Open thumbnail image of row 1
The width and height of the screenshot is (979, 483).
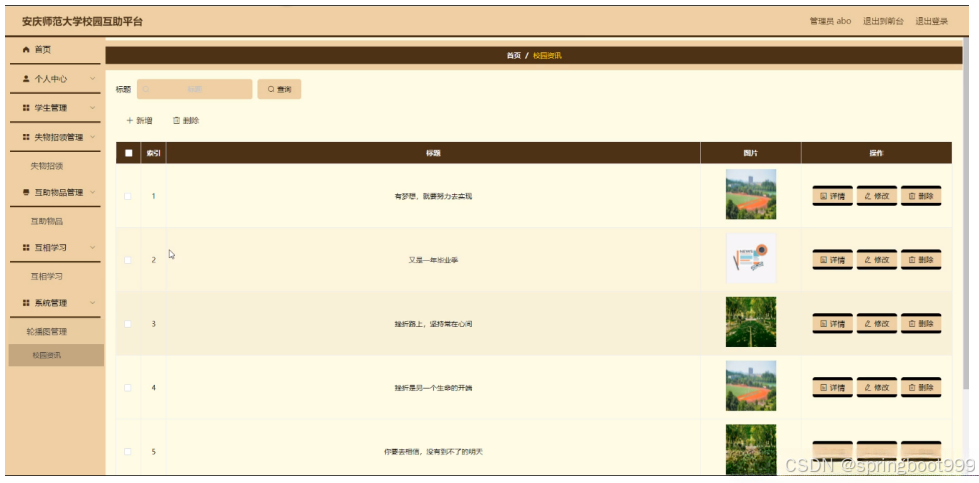750,194
